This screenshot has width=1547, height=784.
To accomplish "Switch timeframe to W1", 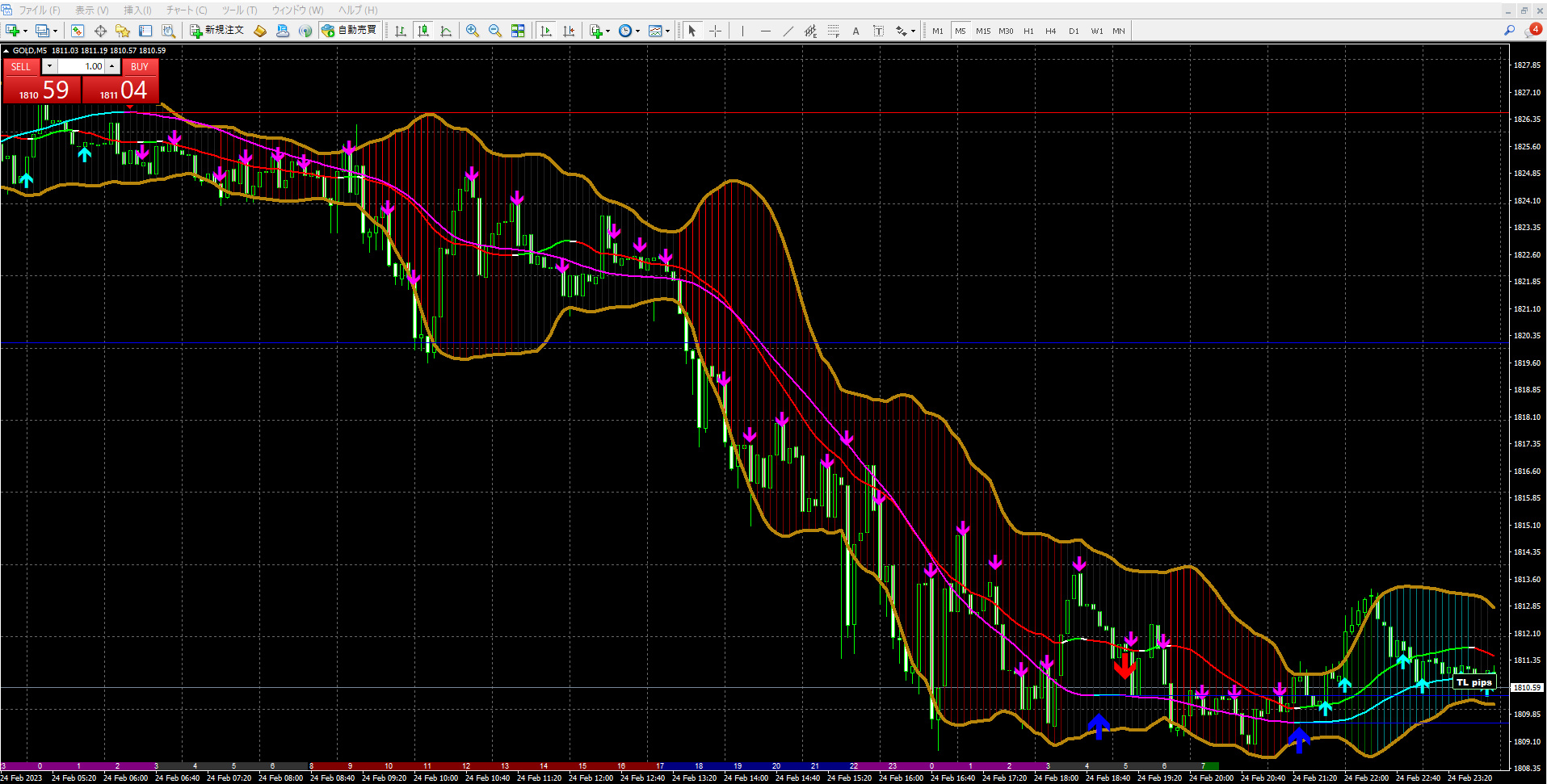I will [x=1096, y=31].
